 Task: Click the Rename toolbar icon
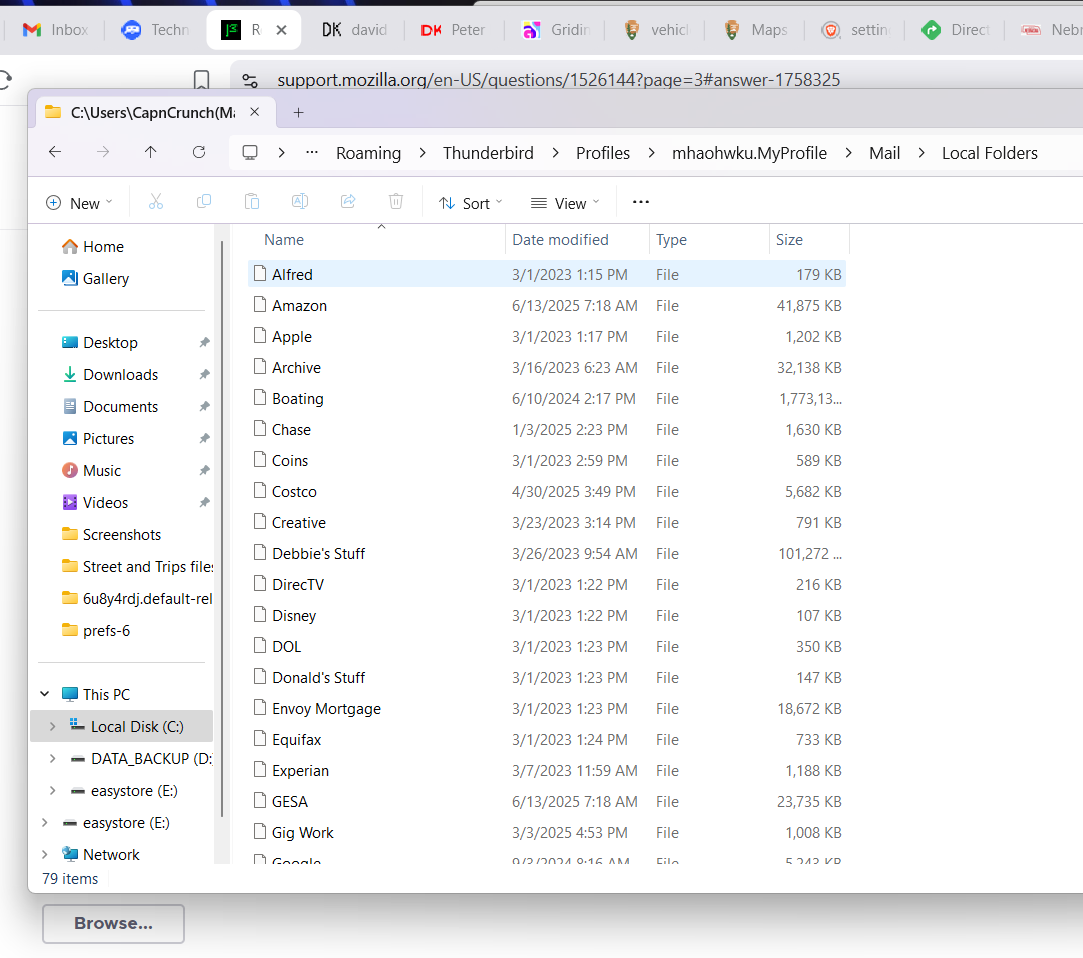tap(299, 202)
